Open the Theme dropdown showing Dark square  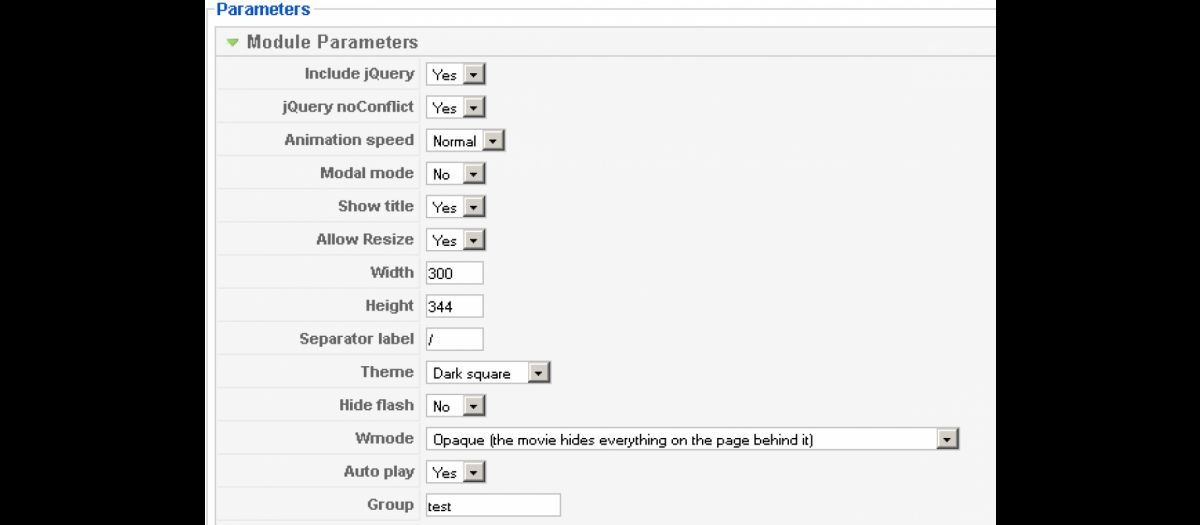pos(488,373)
